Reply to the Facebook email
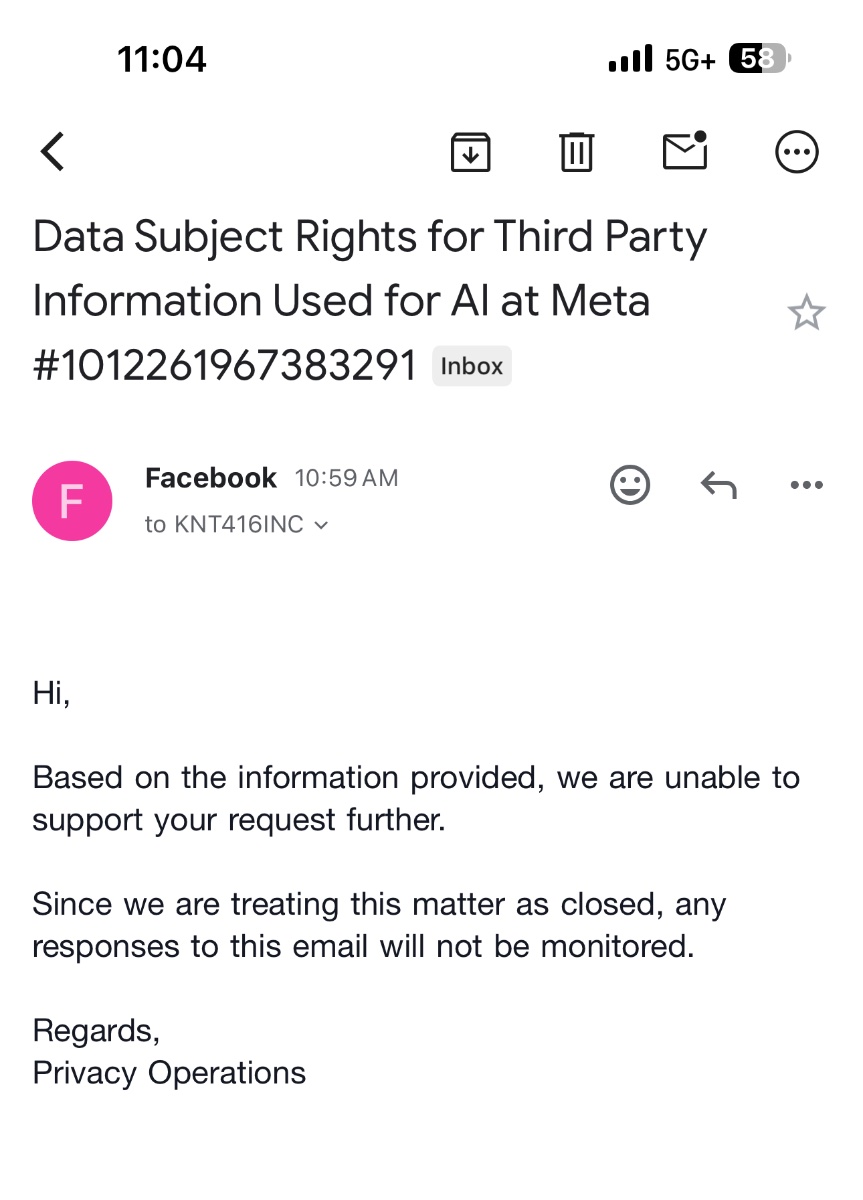This screenshot has height=1200, width=863. coord(718,485)
